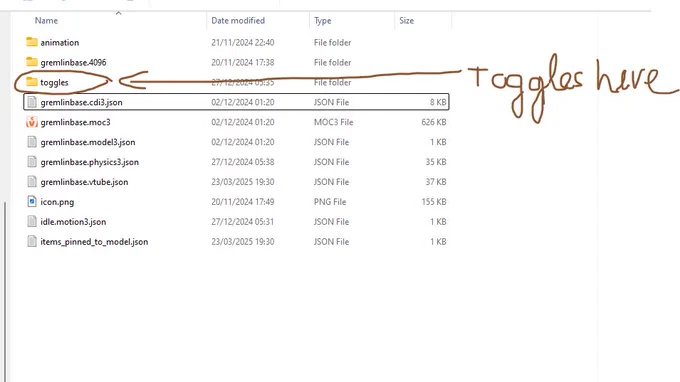
Task: Select the items_pinned_to_model.json file icon
Action: click(32, 242)
